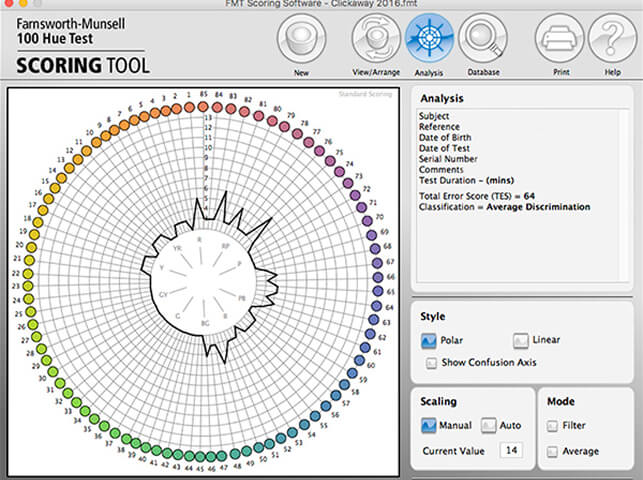Tick the Average mode checkbox

[x=553, y=451]
